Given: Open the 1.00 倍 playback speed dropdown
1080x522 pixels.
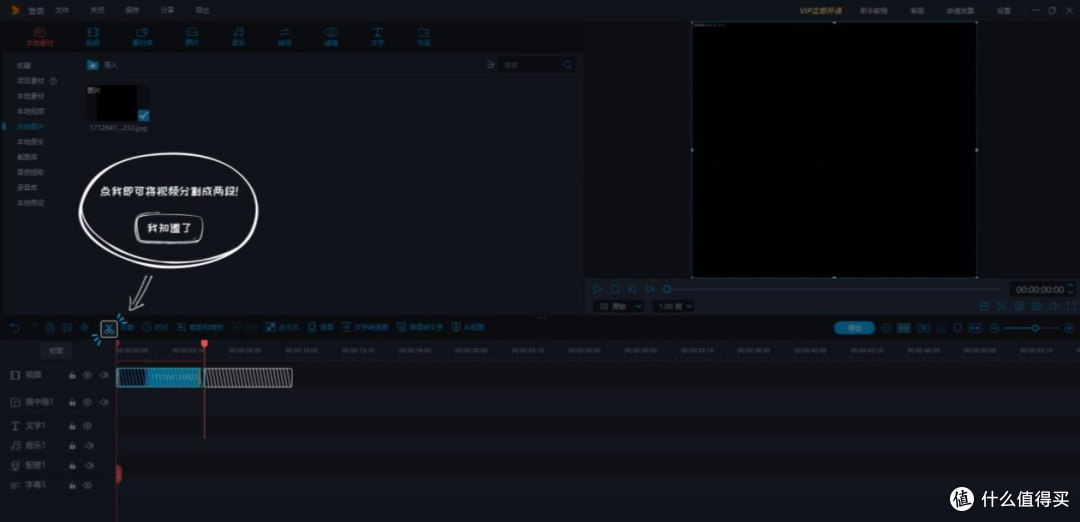Looking at the screenshot, I should (x=674, y=306).
